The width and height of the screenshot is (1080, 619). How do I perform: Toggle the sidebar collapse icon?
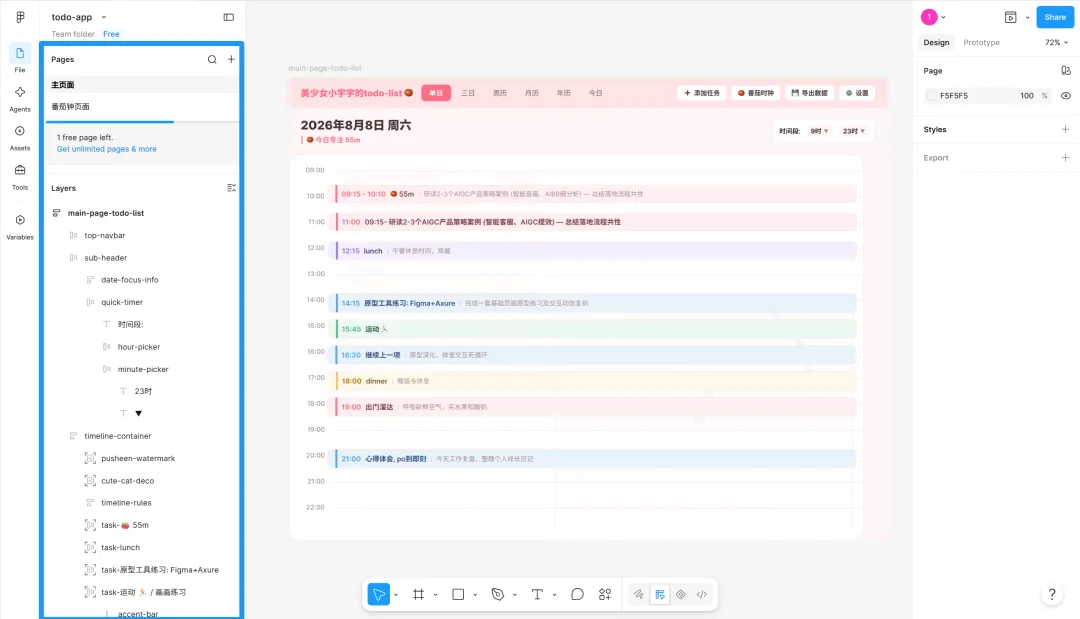[229, 17]
